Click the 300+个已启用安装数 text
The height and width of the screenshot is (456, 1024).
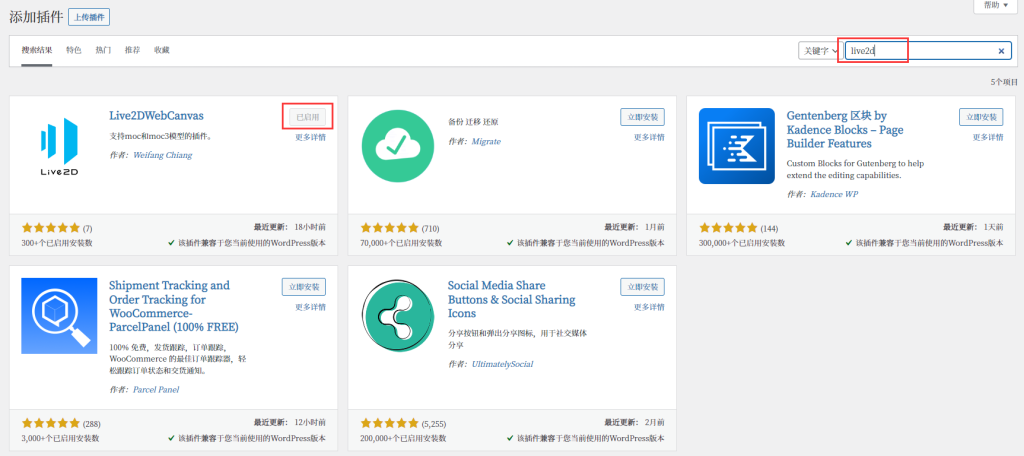click(57, 243)
